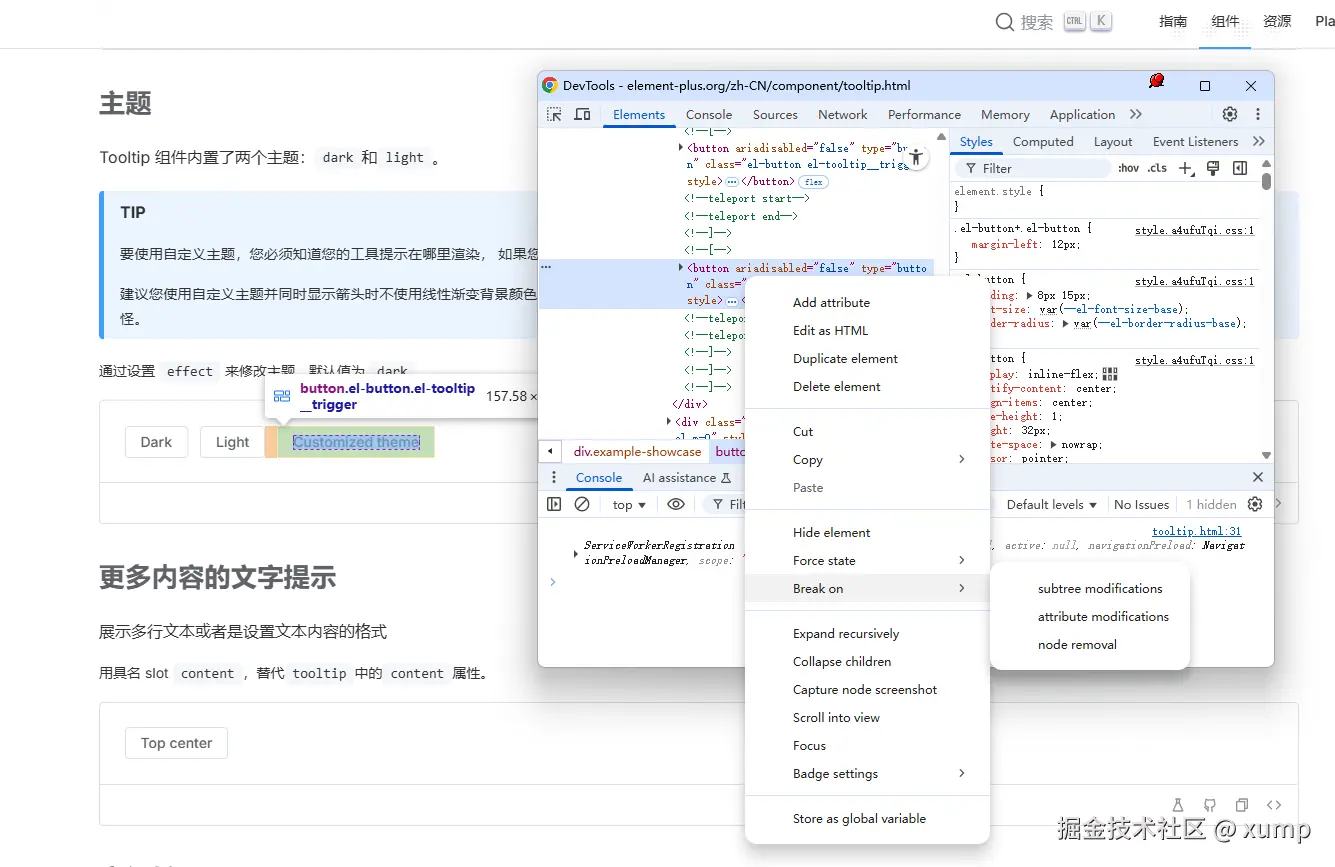Image resolution: width=1335 pixels, height=867 pixels.
Task: Show Console sidebar icon
Action: 554,504
